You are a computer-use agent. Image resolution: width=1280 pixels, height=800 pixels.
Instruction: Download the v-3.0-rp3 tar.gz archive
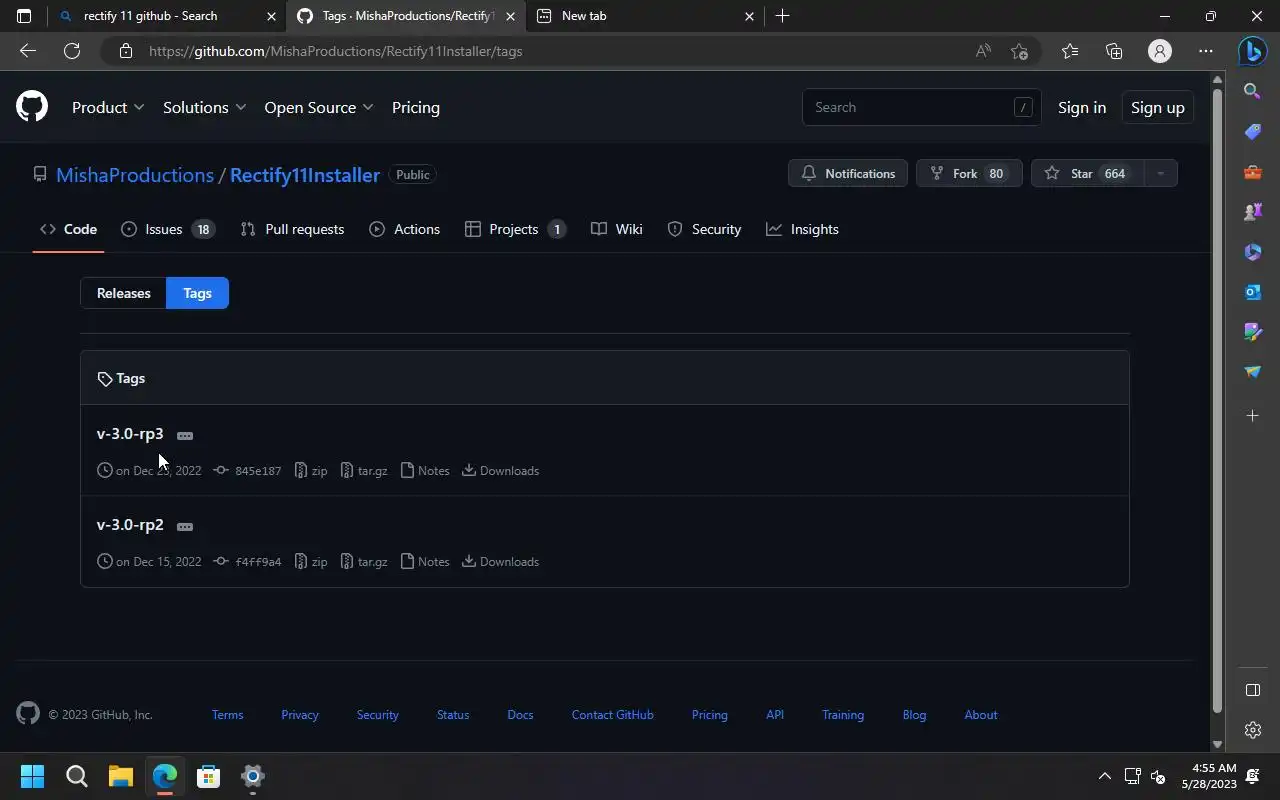pos(364,470)
